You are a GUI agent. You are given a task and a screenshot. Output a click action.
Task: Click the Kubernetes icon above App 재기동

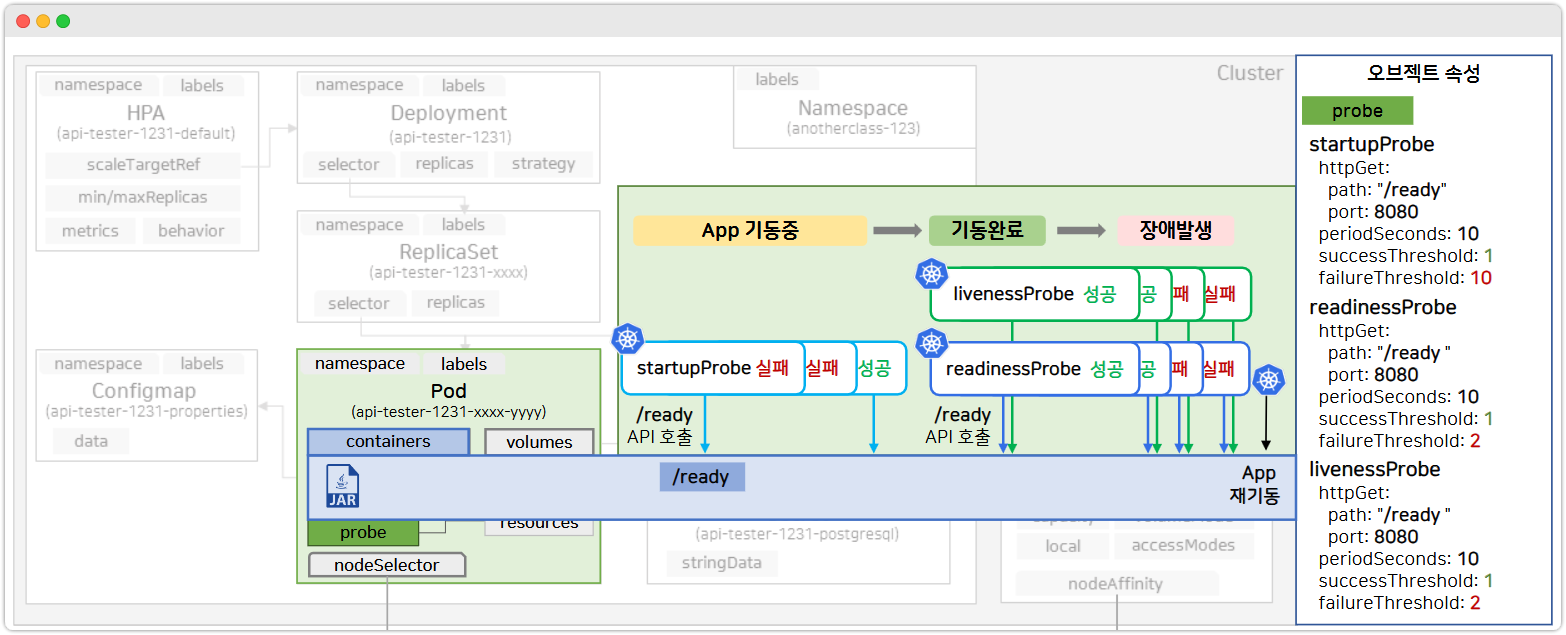pyautogui.click(x=1268, y=380)
